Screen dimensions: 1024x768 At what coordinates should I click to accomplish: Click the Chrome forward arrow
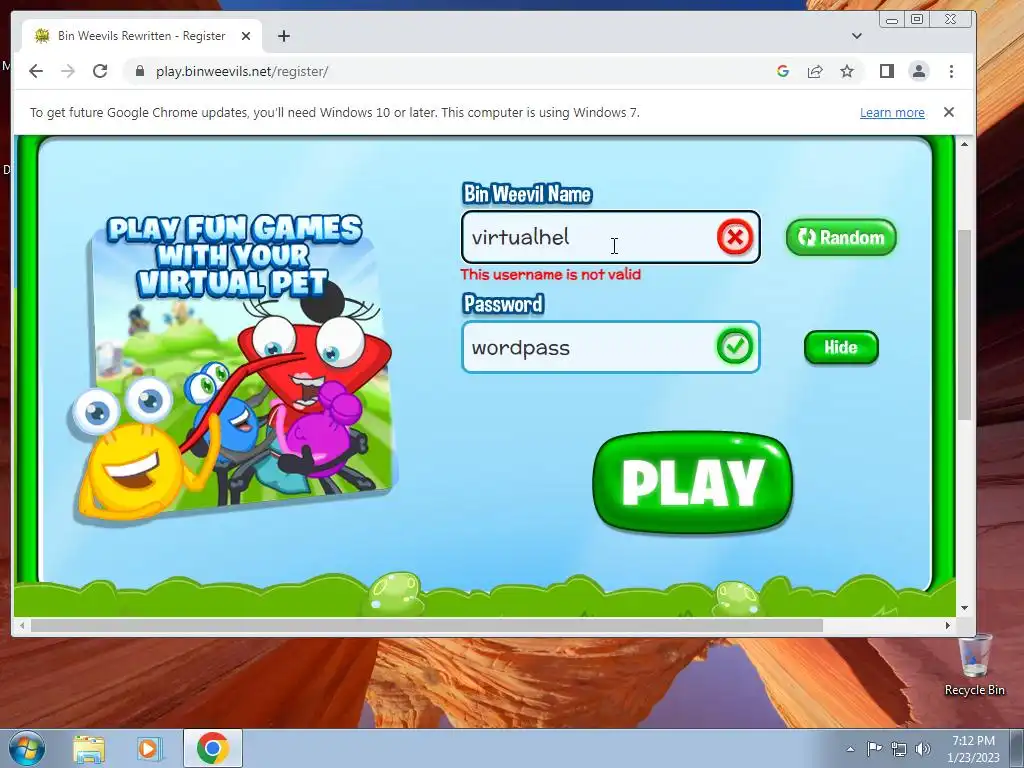coord(68,71)
